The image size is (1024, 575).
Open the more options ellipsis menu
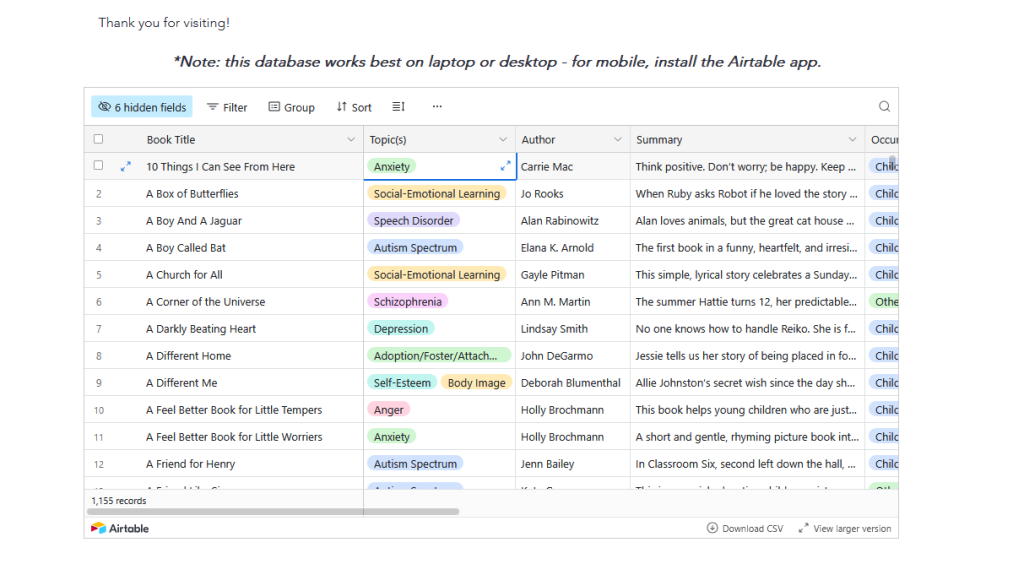[x=437, y=107]
